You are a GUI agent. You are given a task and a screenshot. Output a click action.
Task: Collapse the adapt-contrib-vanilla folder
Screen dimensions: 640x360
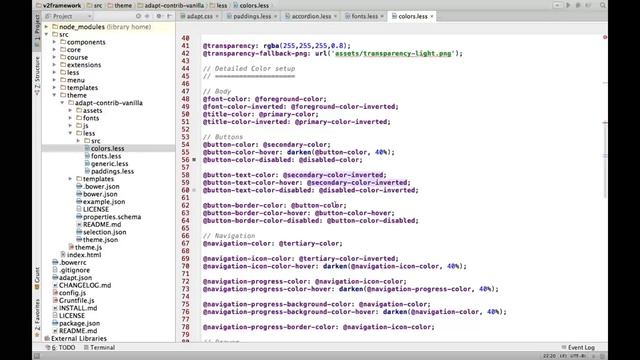point(62,103)
